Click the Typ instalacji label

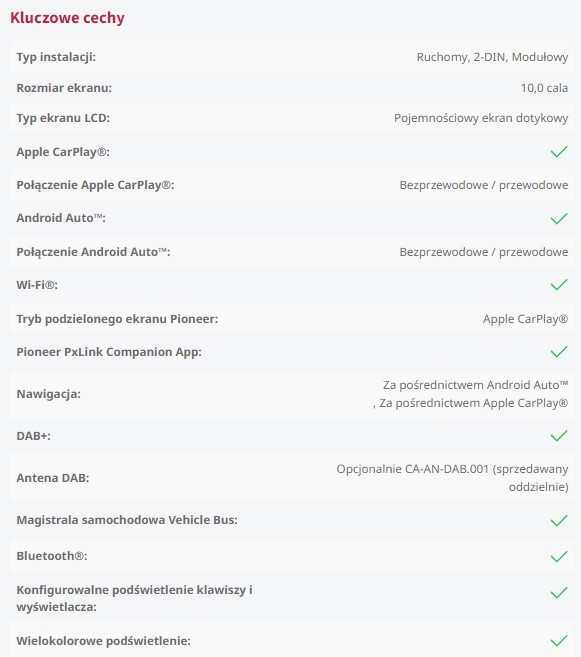point(56,57)
